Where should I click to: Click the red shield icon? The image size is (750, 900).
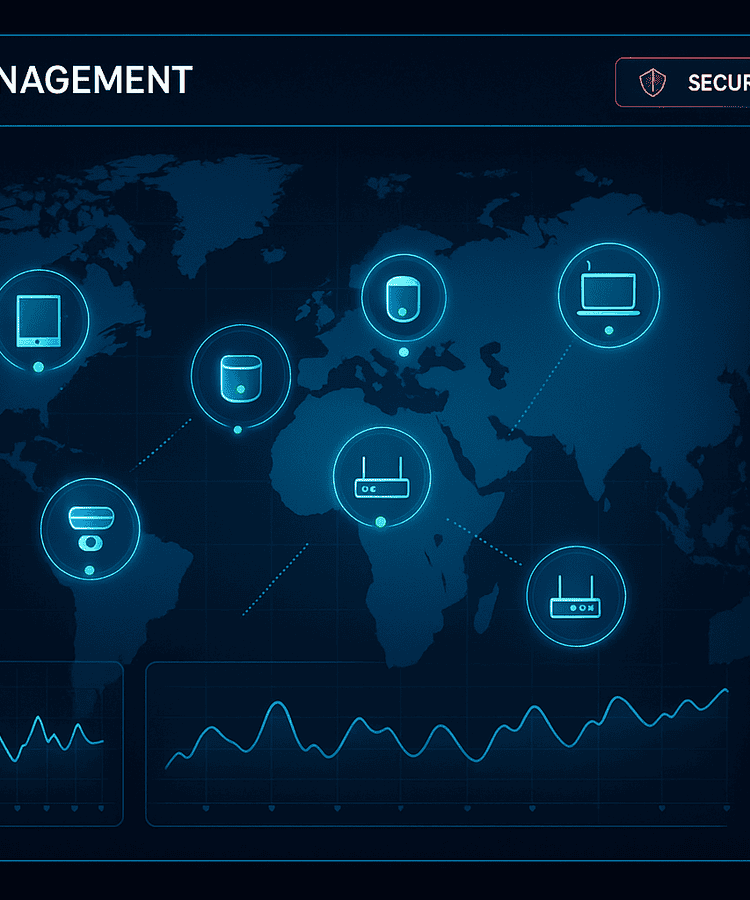click(x=651, y=82)
